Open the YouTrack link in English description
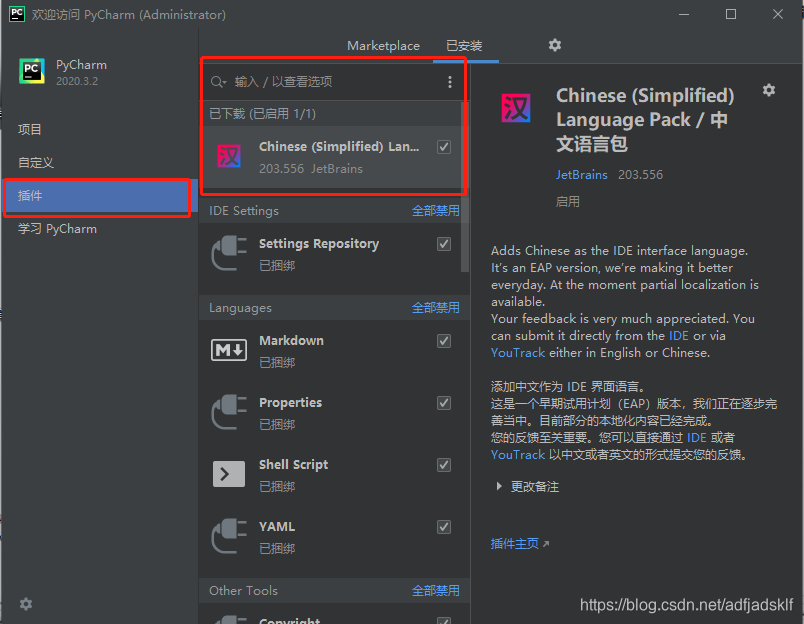Screen dimensions: 804x624 (x=518, y=353)
